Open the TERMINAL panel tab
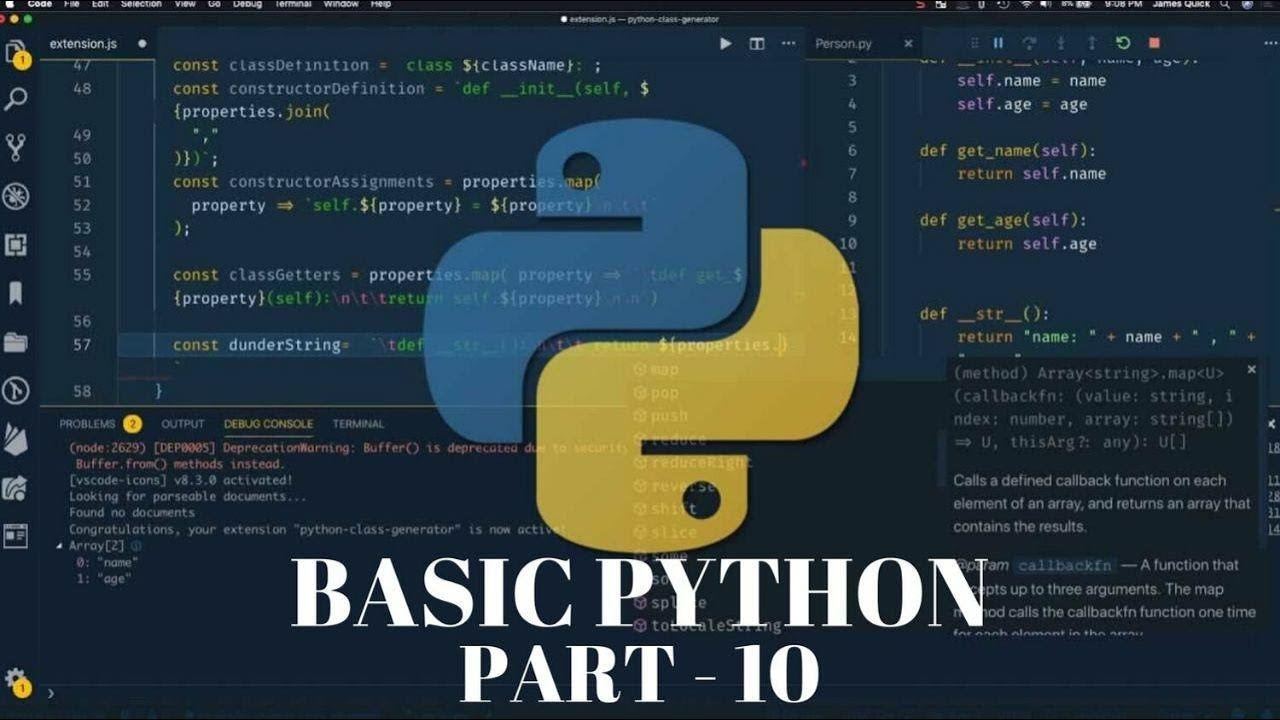1280x720 pixels. click(358, 424)
